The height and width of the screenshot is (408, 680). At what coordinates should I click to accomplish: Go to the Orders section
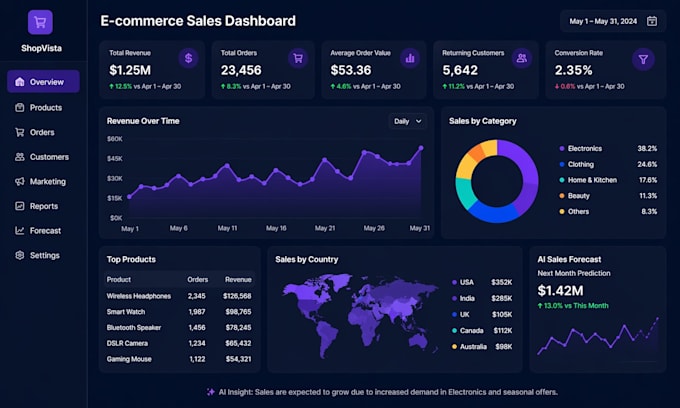43,132
